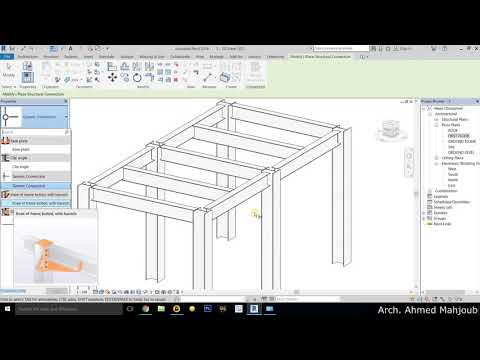Open ROOF floor plan in browser
This screenshot has height=360, width=480.
pyautogui.click(x=452, y=130)
